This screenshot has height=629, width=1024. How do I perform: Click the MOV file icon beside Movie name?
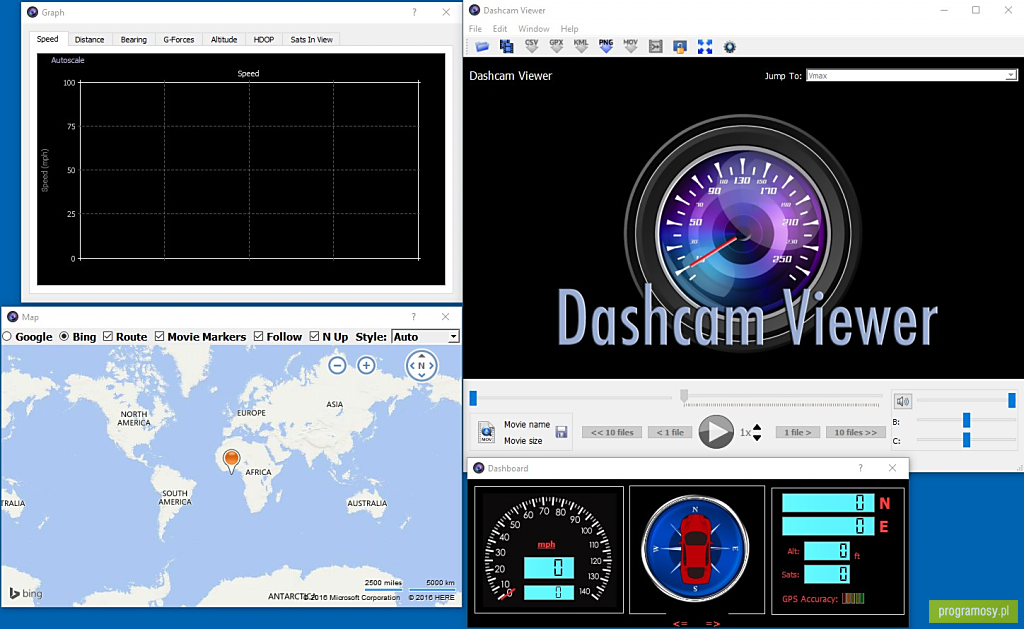click(x=486, y=432)
